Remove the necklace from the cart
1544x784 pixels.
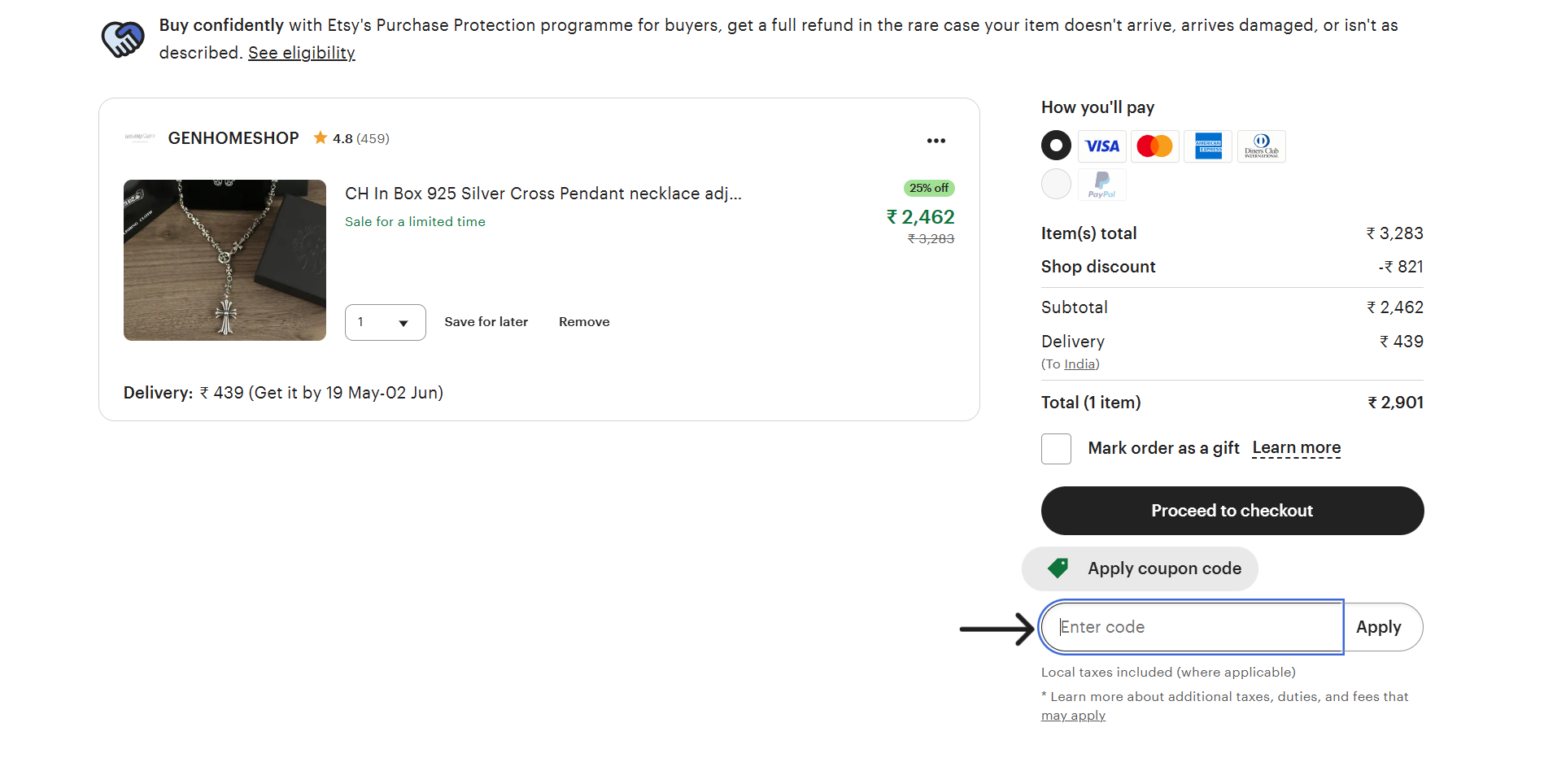[x=584, y=322]
